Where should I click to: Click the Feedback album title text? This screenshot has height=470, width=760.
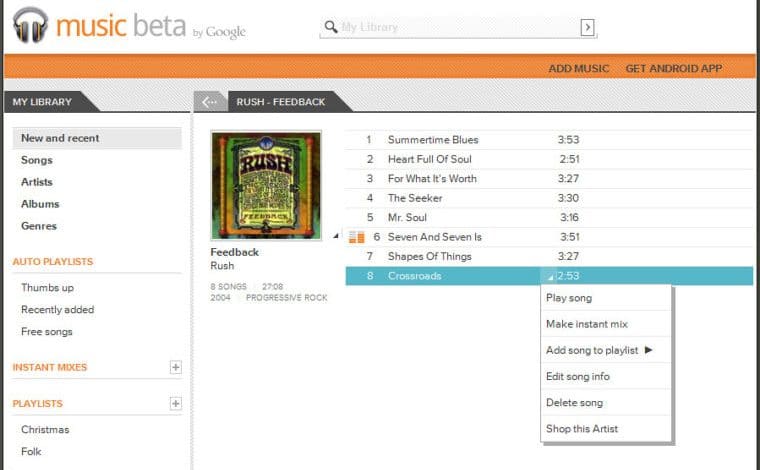pyautogui.click(x=235, y=252)
